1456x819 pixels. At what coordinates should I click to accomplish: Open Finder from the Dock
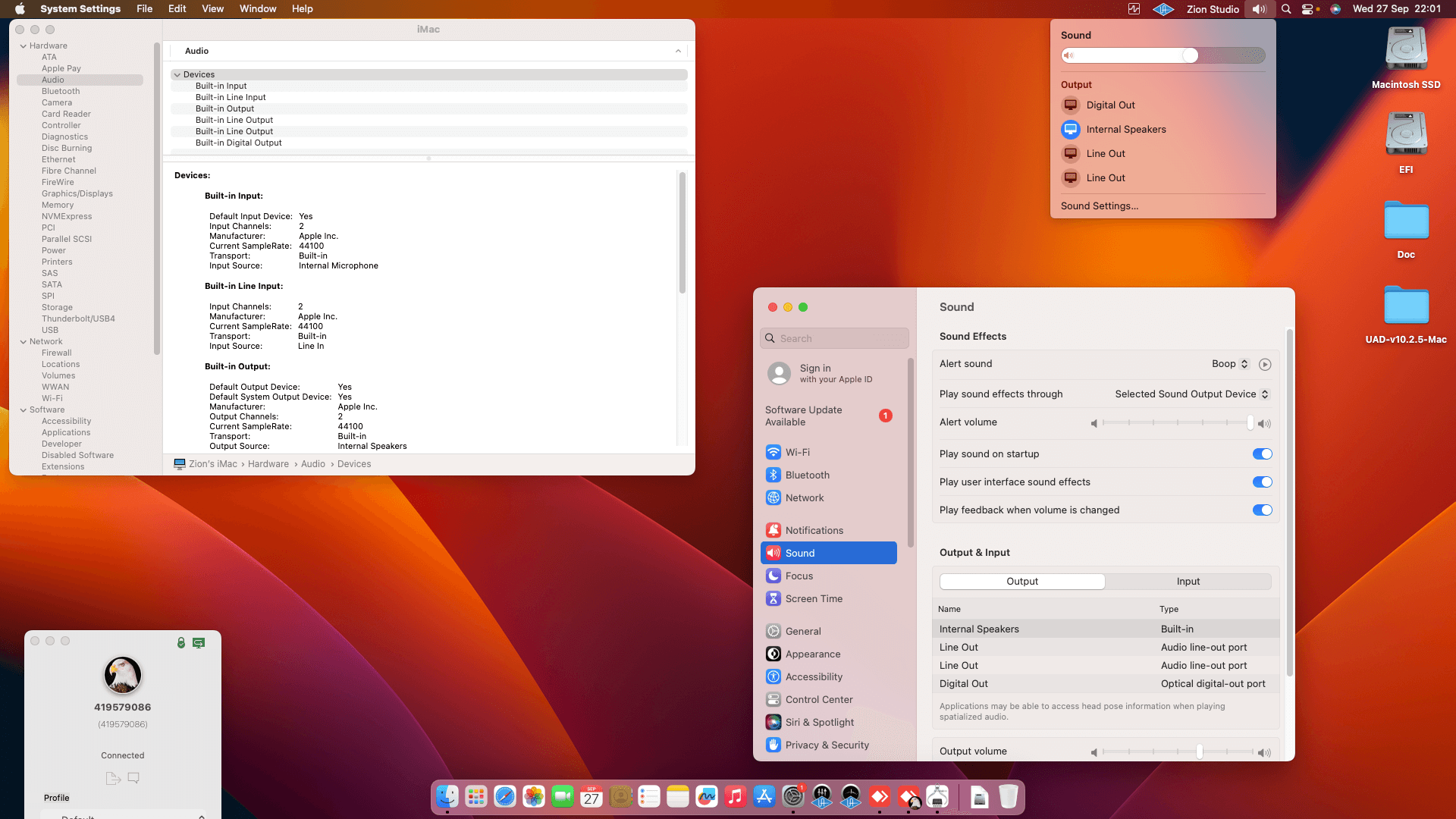pyautogui.click(x=447, y=796)
